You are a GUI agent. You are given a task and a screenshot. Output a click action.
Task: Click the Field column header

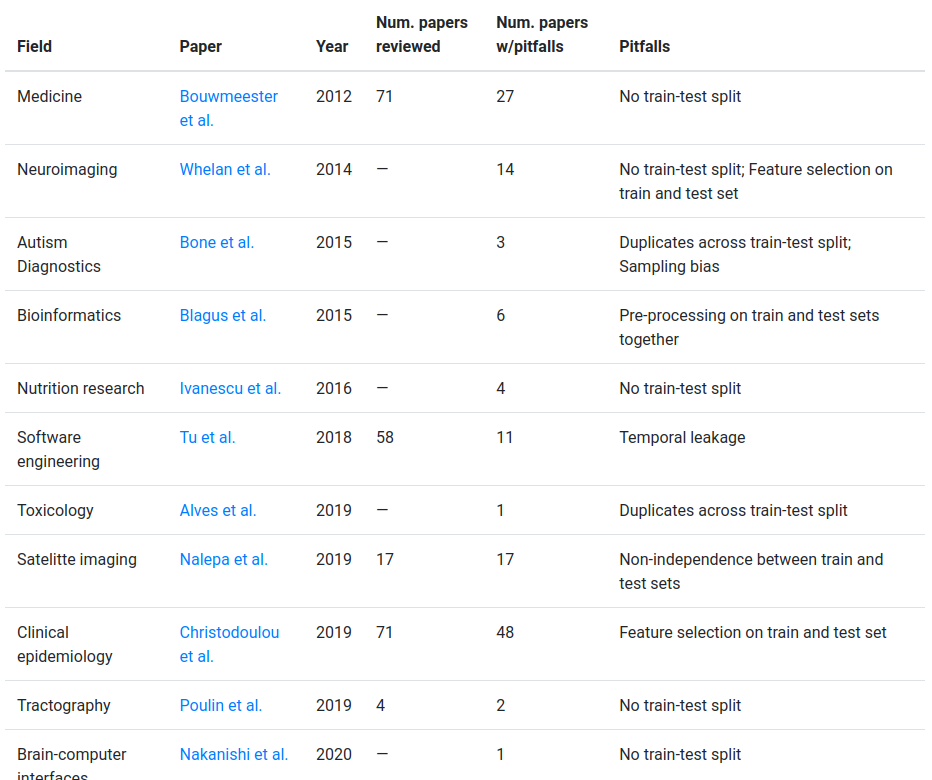pos(35,47)
